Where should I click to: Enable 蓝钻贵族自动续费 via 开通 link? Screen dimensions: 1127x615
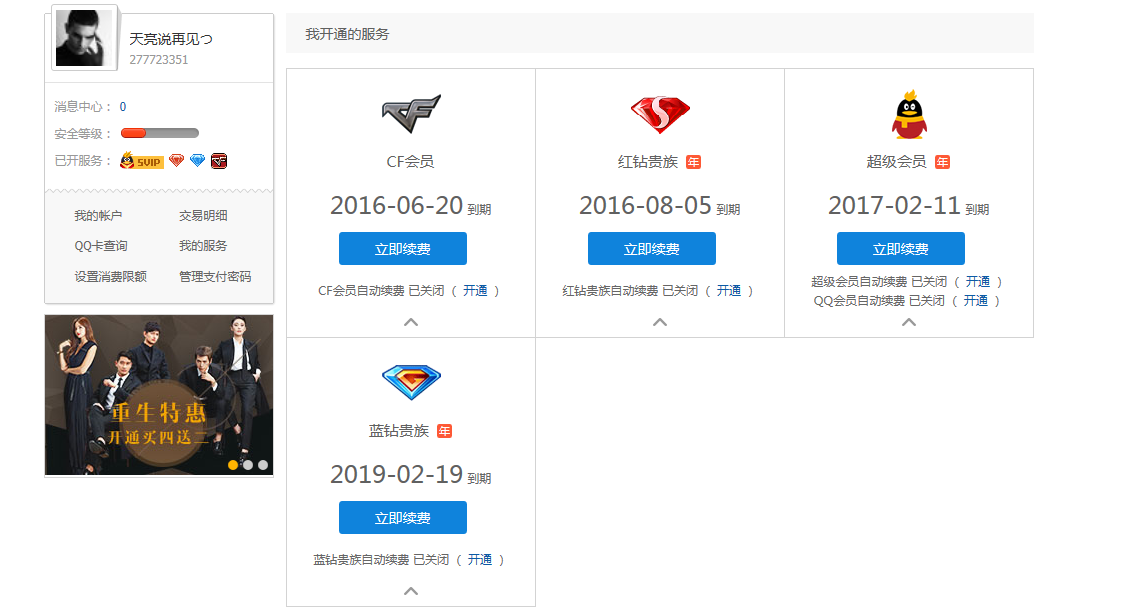[x=480, y=559]
